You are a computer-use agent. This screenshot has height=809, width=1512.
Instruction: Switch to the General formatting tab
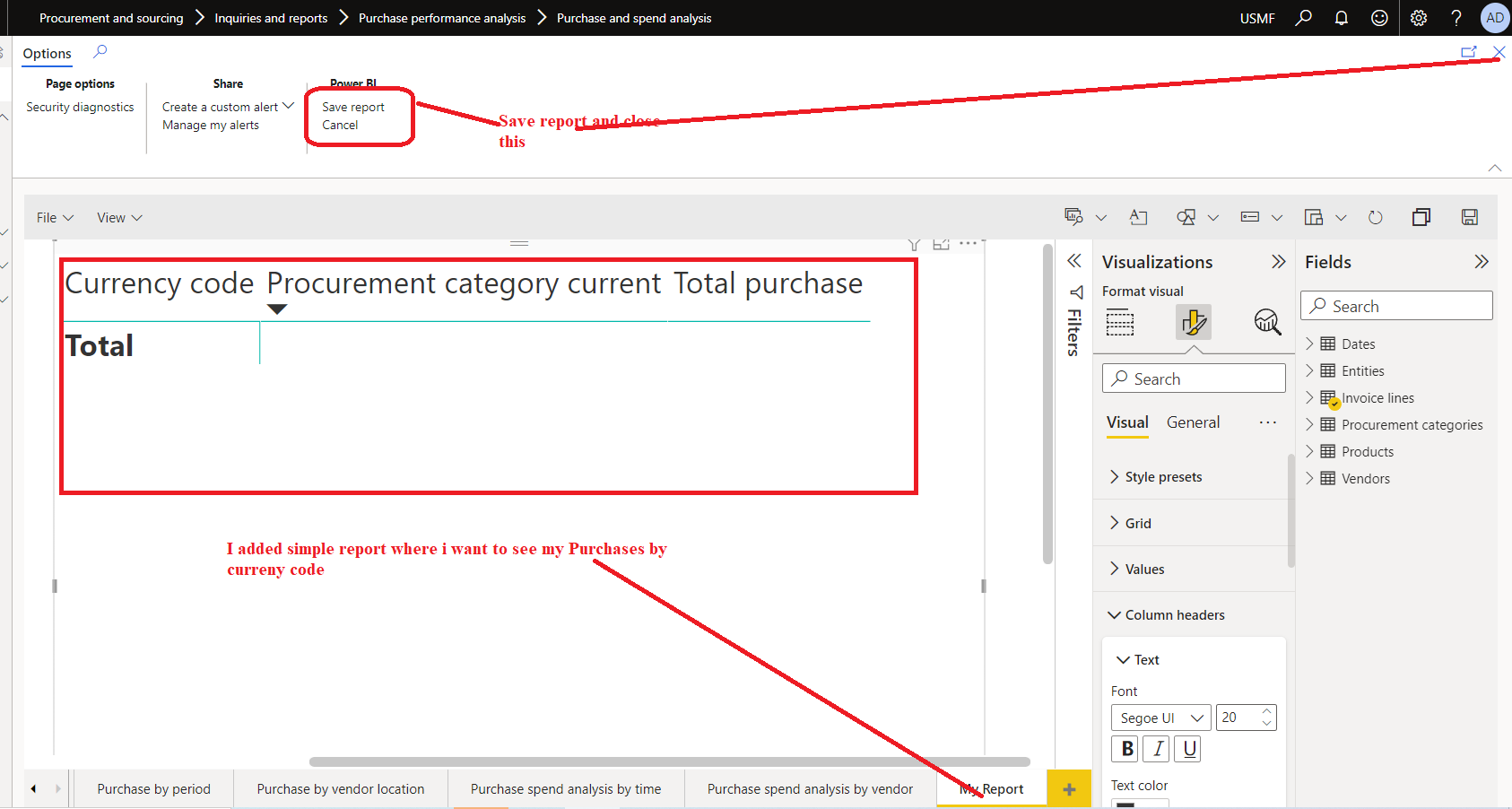pos(1193,422)
